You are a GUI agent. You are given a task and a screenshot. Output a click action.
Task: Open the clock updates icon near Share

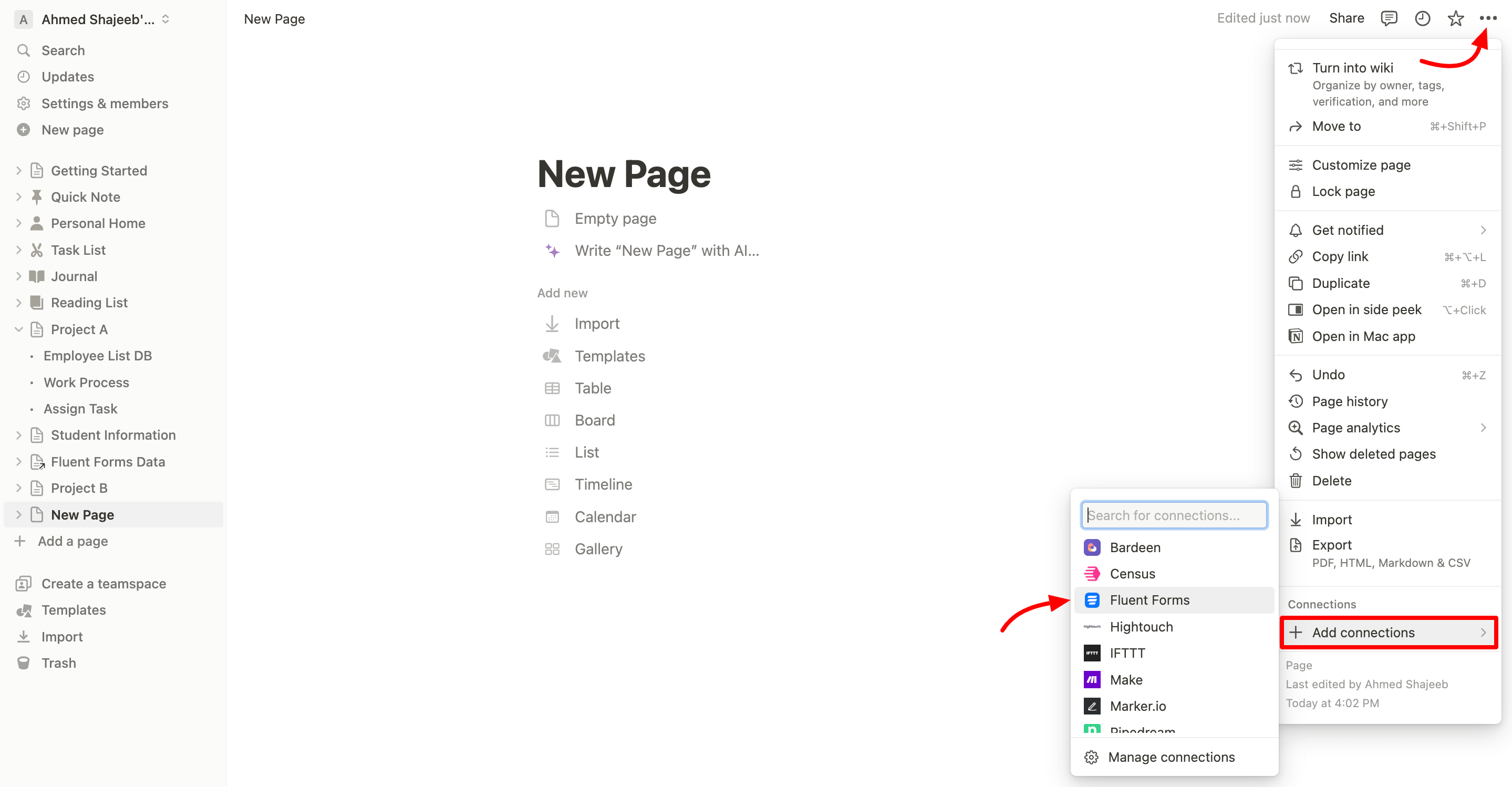click(x=1422, y=19)
